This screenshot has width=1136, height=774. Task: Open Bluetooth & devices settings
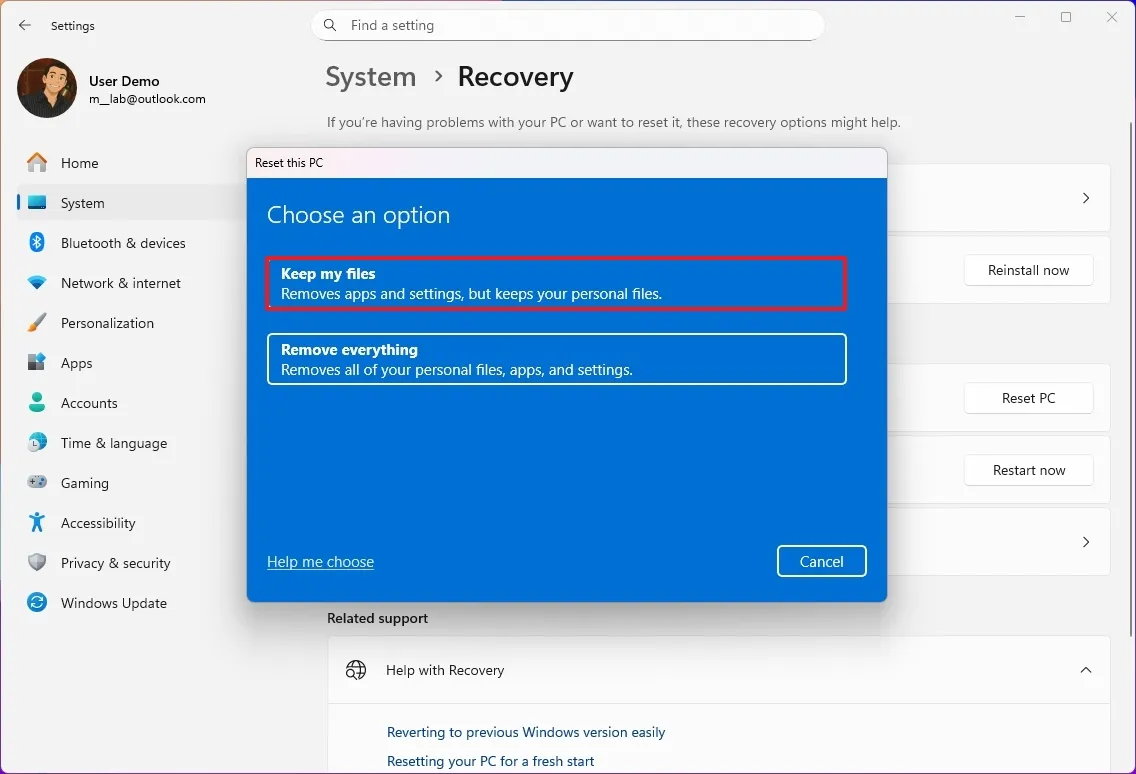click(x=122, y=243)
